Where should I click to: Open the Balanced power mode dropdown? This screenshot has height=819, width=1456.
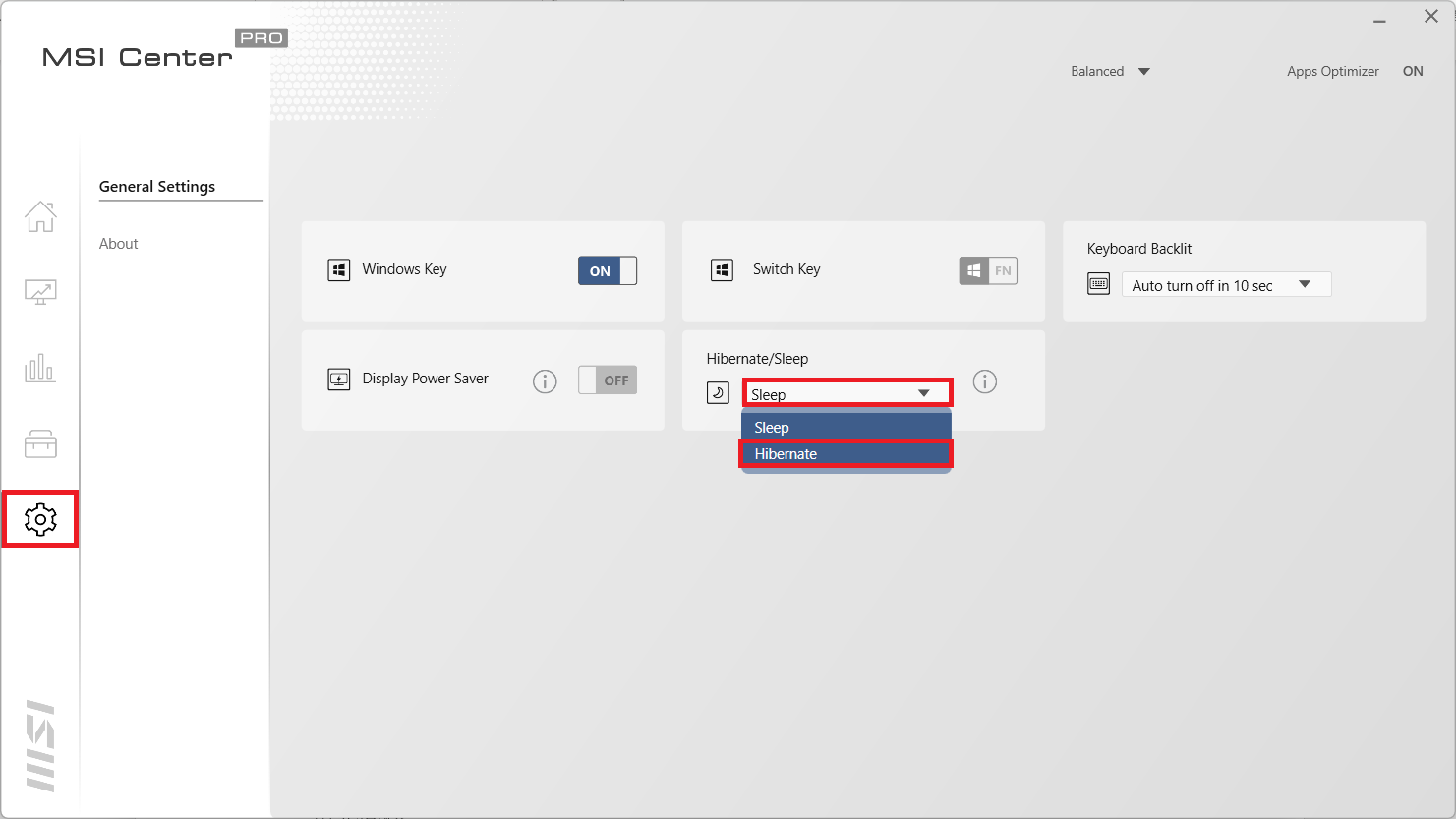[x=1111, y=71]
